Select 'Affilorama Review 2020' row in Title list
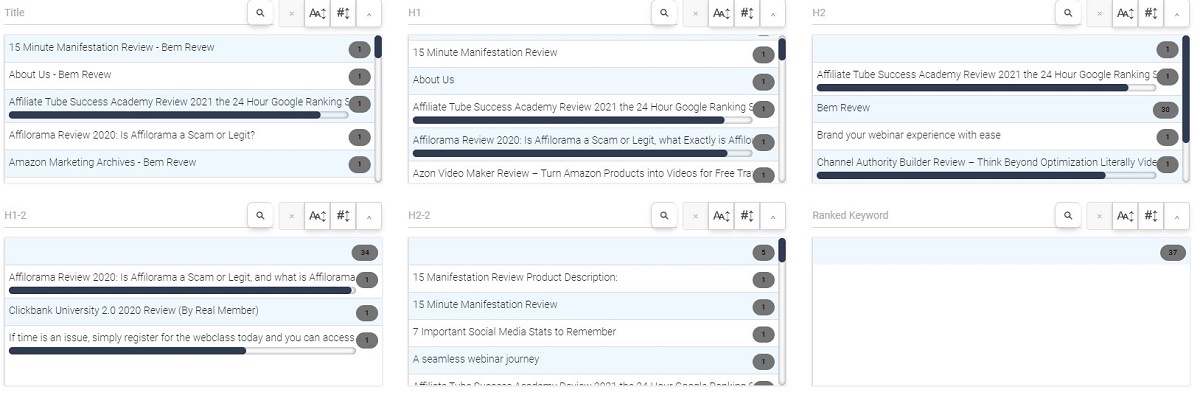The width and height of the screenshot is (1200, 395). 190,136
